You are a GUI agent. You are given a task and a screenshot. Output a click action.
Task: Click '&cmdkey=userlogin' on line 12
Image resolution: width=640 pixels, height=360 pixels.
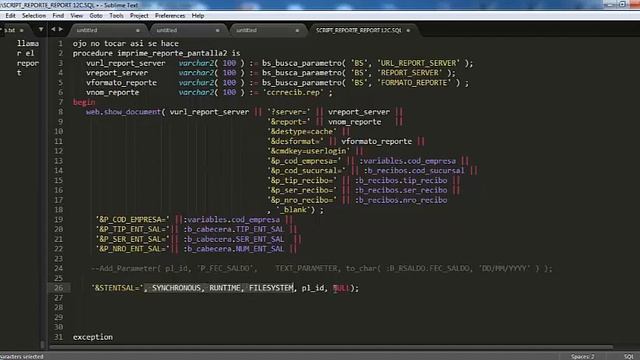tap(309, 151)
